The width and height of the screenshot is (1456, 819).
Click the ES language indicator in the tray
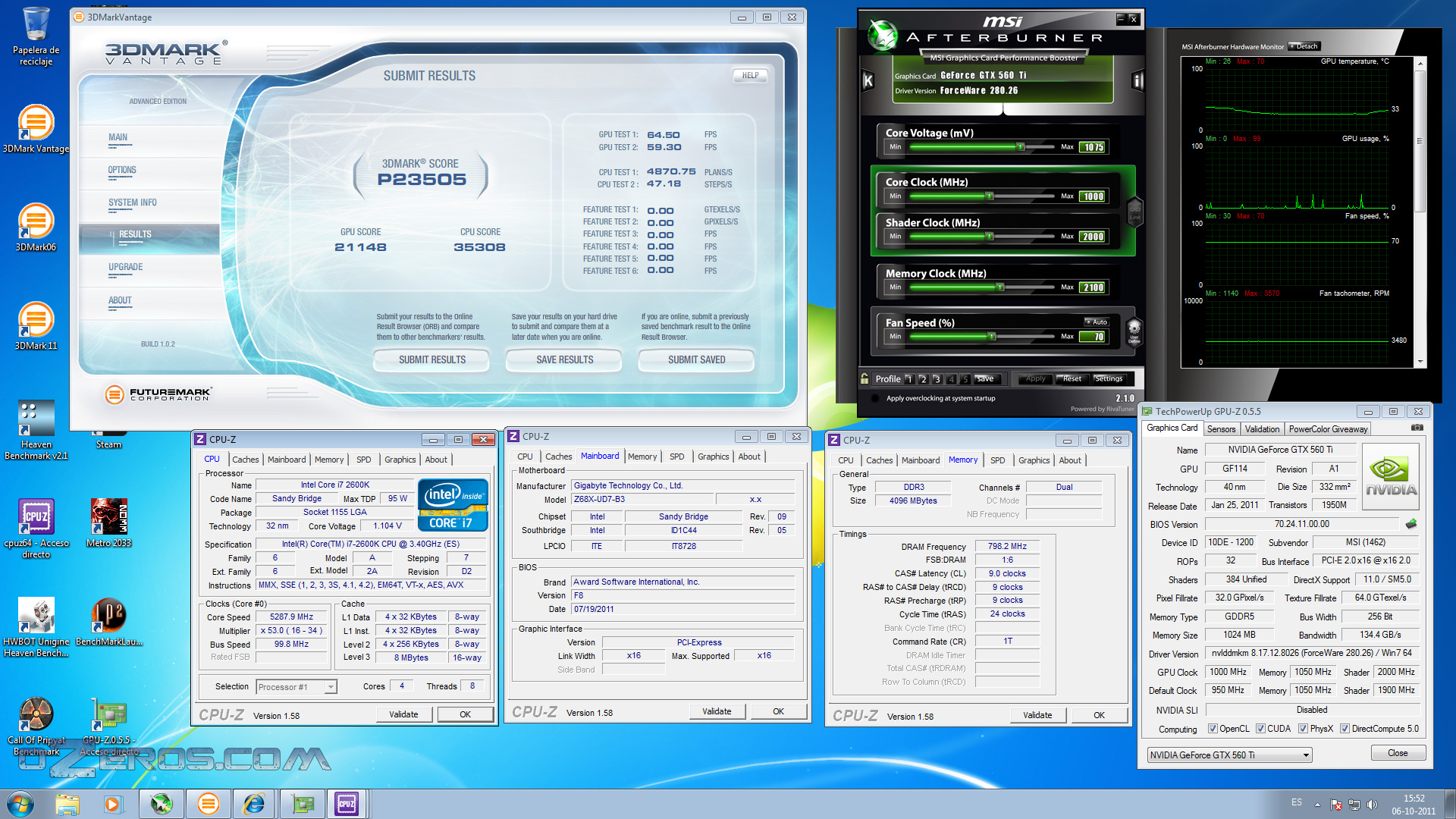[1297, 802]
